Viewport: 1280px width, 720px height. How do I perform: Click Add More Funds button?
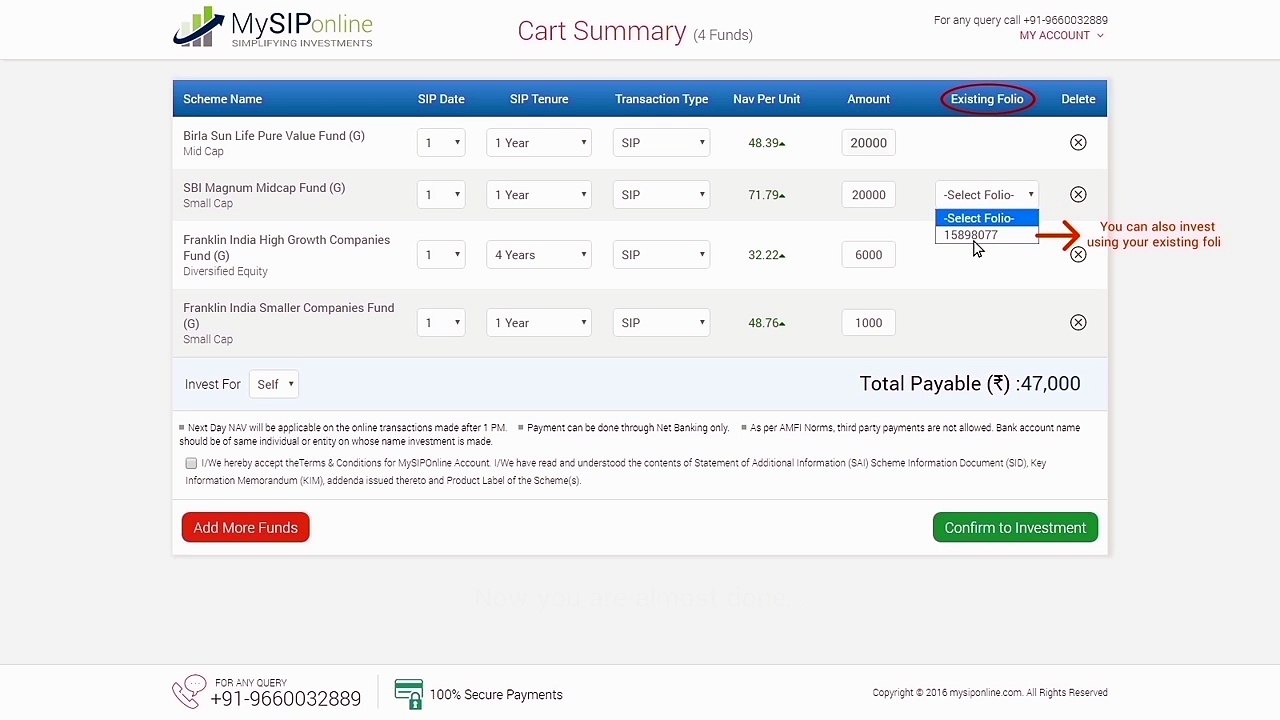coord(245,528)
